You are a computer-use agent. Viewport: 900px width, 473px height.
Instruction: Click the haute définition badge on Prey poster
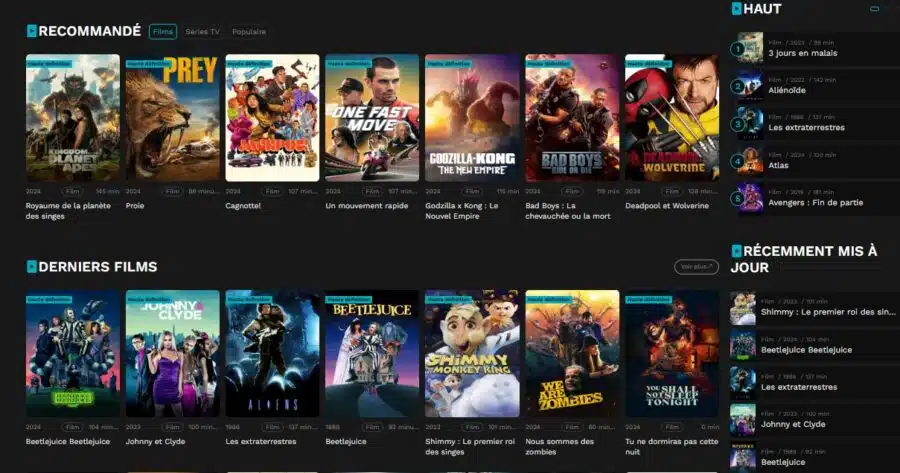pos(149,64)
